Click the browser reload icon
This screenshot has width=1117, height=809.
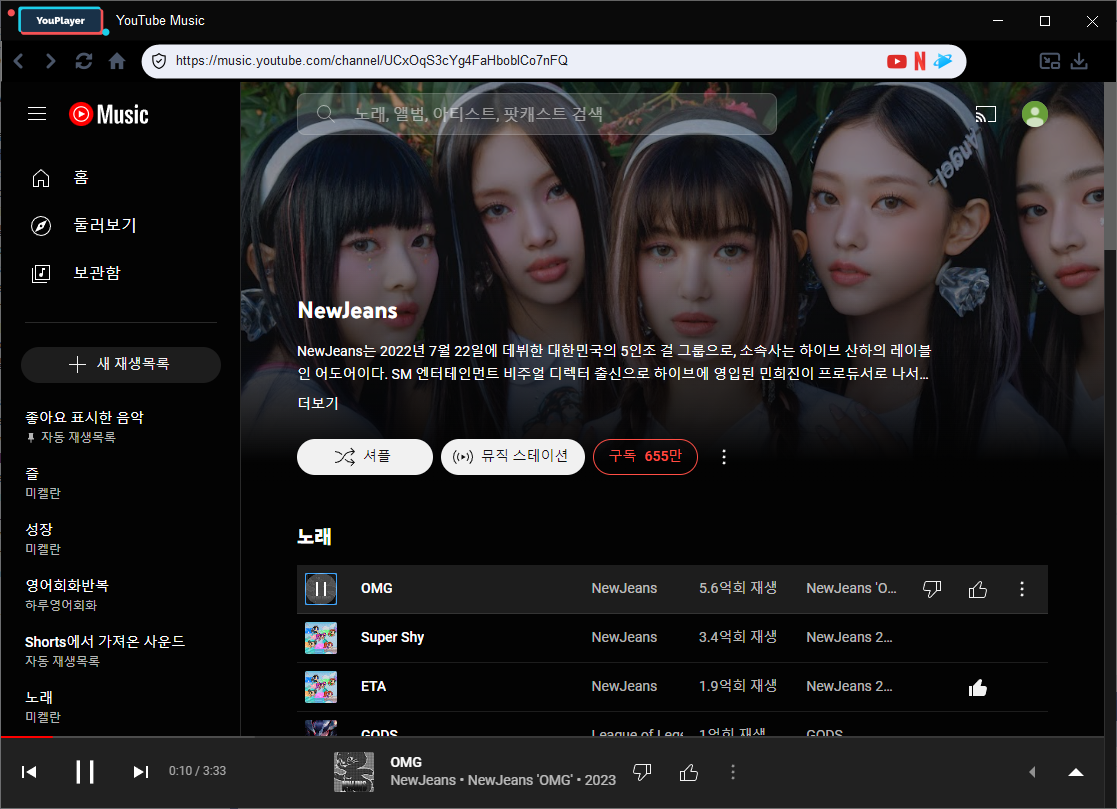coord(84,61)
